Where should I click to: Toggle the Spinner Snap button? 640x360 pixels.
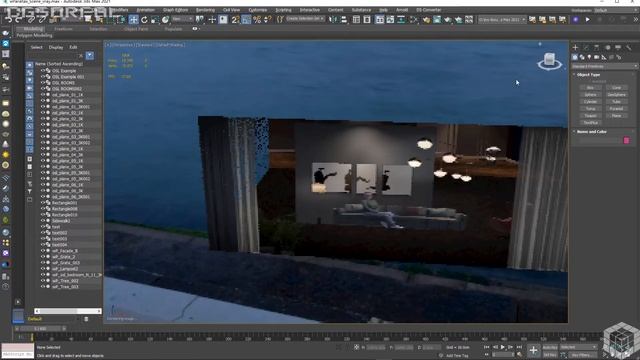267,19
